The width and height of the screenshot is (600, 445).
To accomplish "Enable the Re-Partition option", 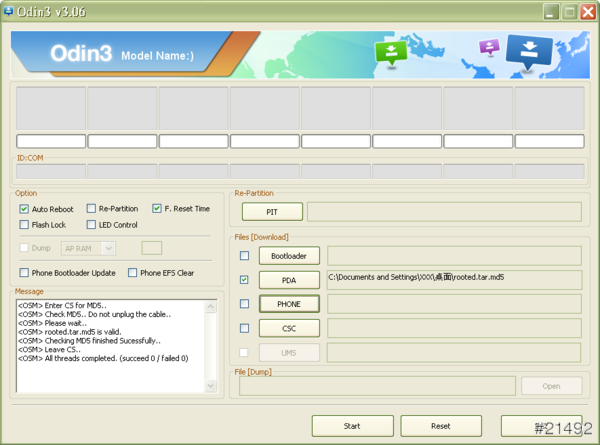I will tap(91, 209).
